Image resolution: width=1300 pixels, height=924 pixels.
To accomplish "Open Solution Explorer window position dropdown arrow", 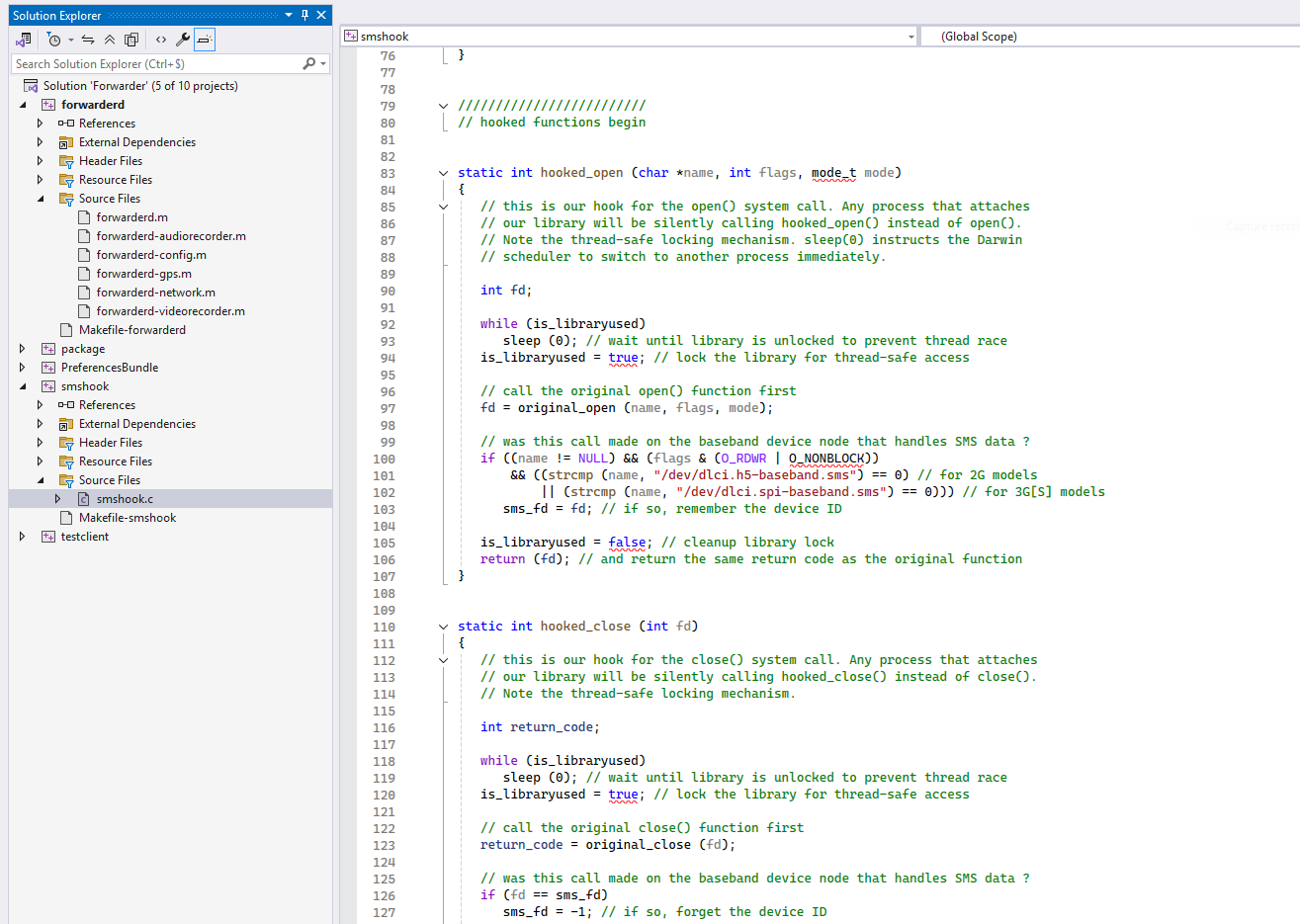I will pos(289,15).
